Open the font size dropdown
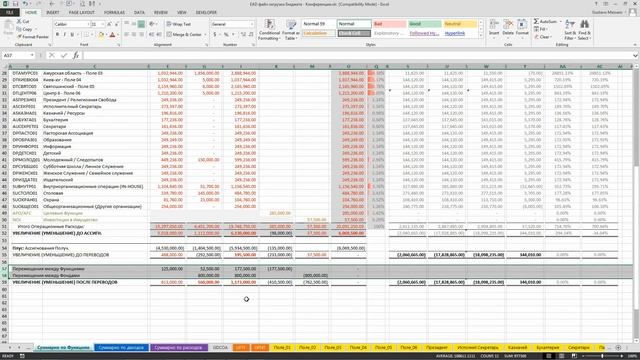The width and height of the screenshot is (640, 360). tap(102, 24)
